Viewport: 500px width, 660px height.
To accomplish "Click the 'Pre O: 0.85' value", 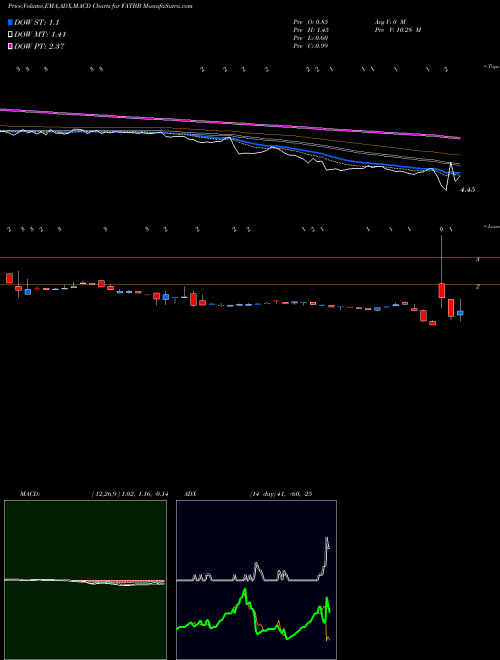I will (311, 21).
